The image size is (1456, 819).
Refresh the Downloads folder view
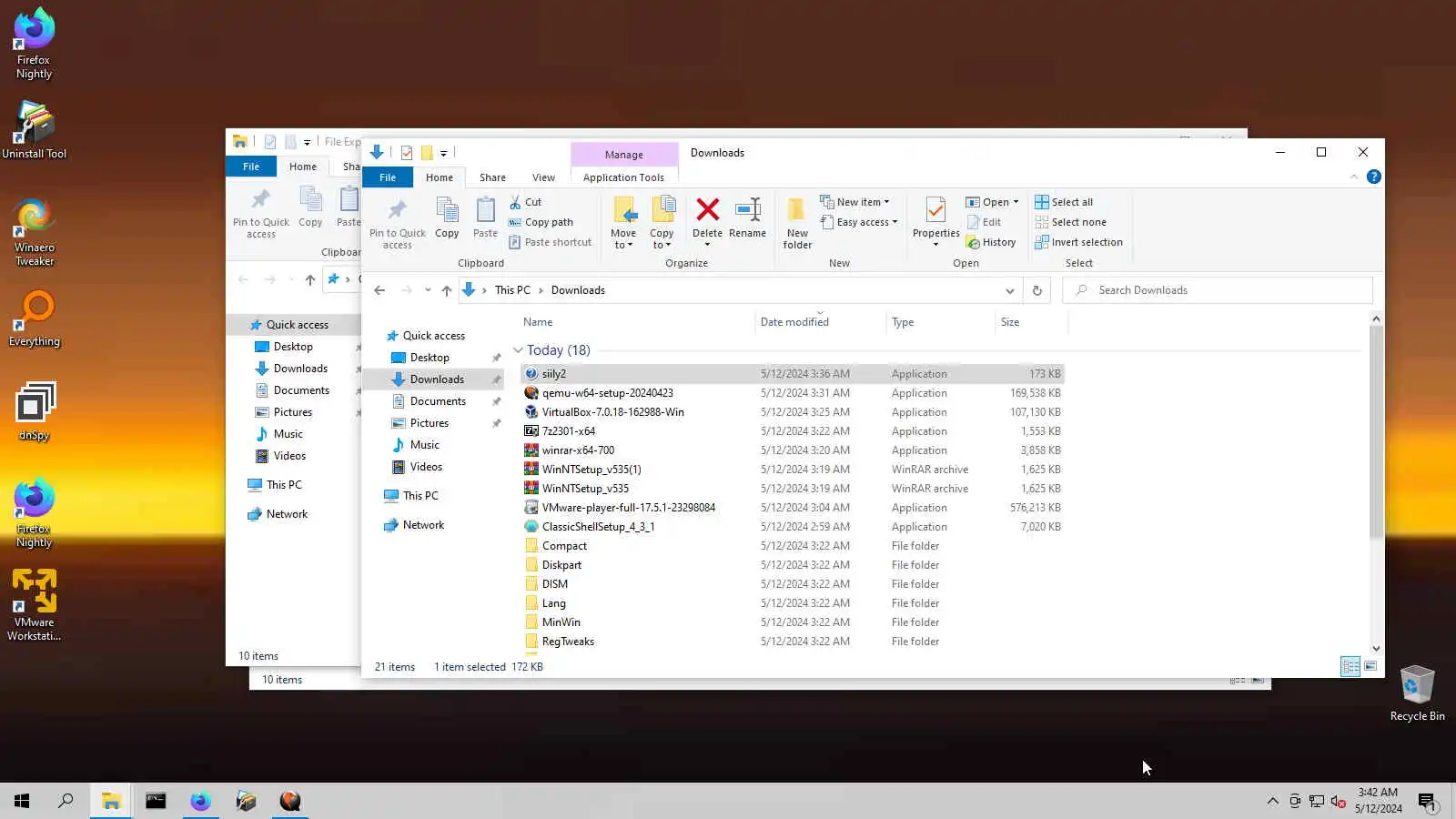(1036, 290)
